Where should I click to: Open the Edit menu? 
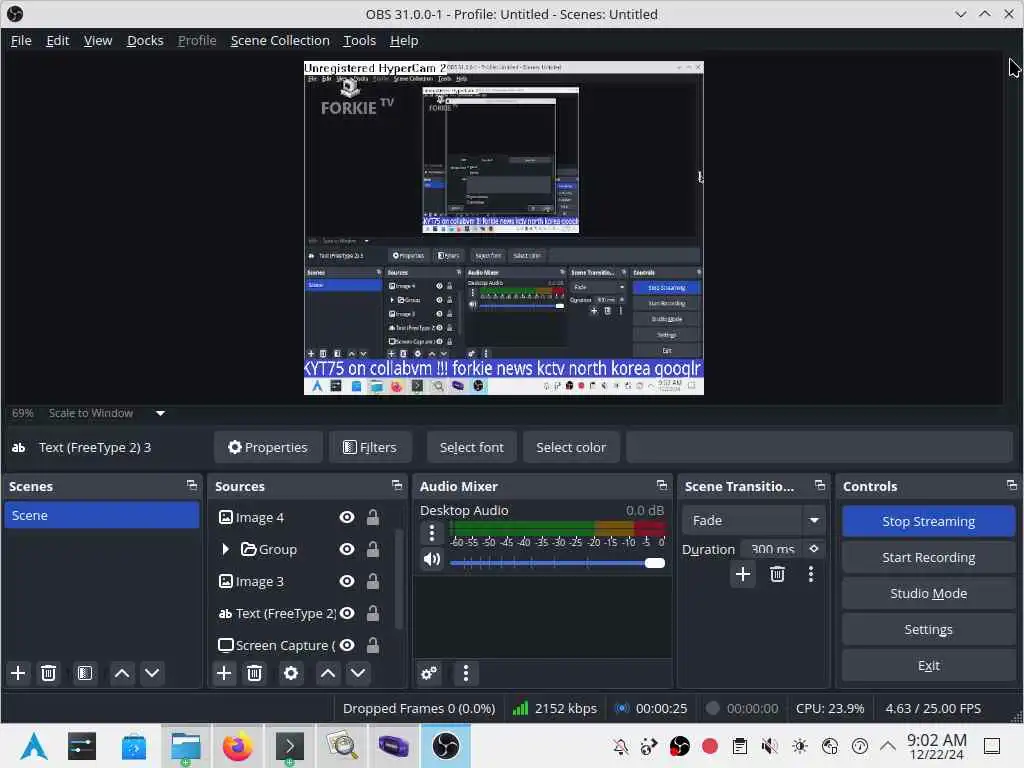click(57, 40)
